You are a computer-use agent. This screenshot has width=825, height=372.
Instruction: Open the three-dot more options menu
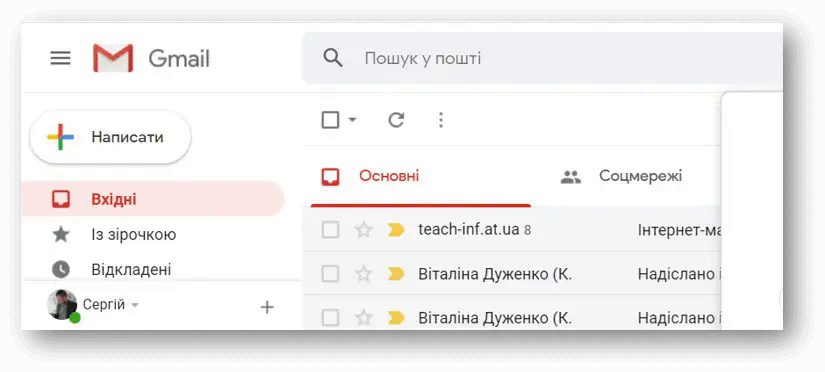441,120
